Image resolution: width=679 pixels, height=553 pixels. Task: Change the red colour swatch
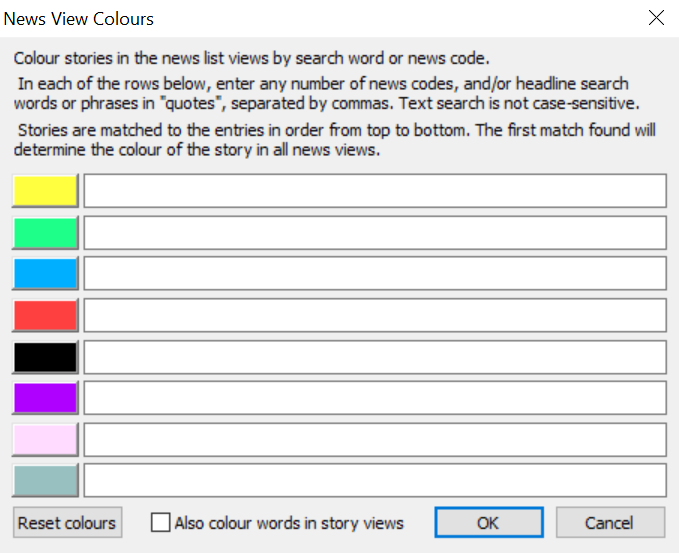point(45,316)
